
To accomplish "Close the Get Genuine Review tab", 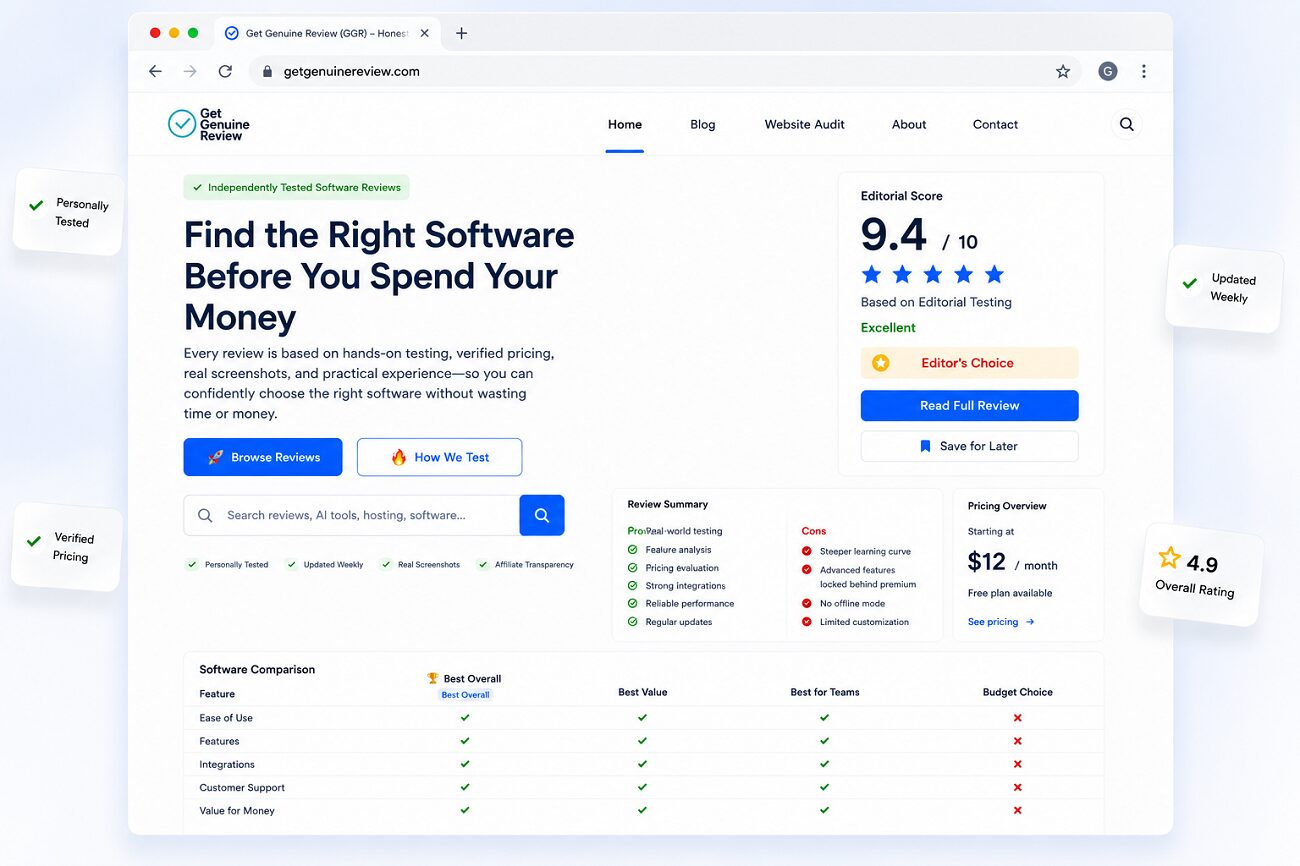I will click(424, 33).
